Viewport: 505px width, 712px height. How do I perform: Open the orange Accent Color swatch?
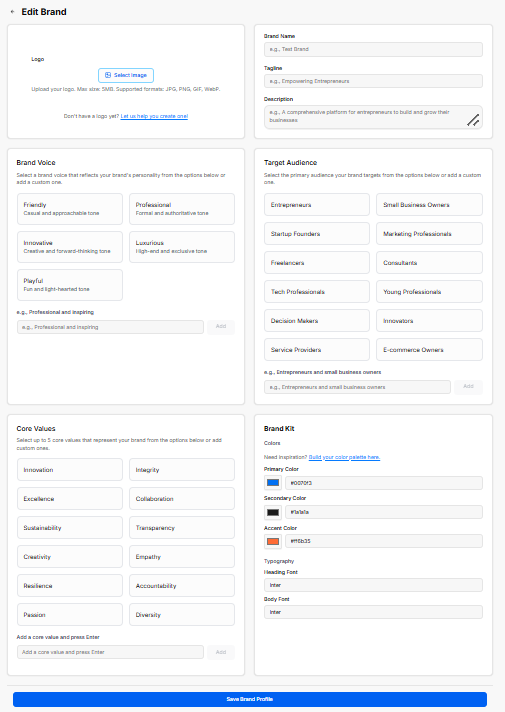pyautogui.click(x=273, y=541)
